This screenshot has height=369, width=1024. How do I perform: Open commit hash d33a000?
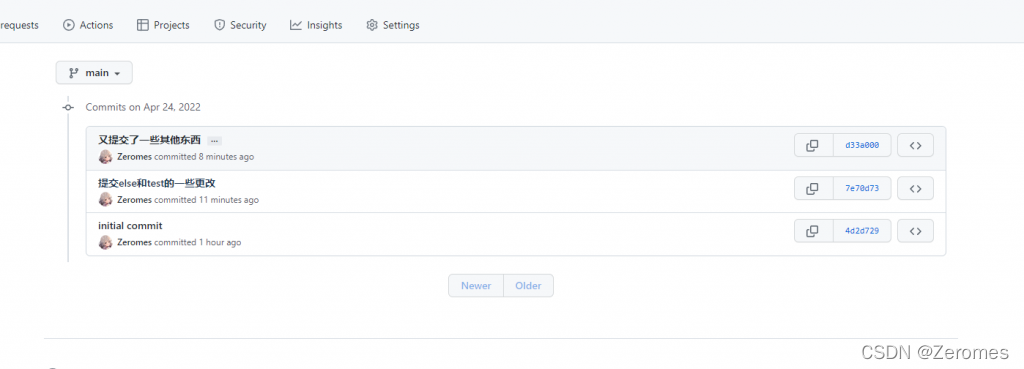tap(862, 146)
